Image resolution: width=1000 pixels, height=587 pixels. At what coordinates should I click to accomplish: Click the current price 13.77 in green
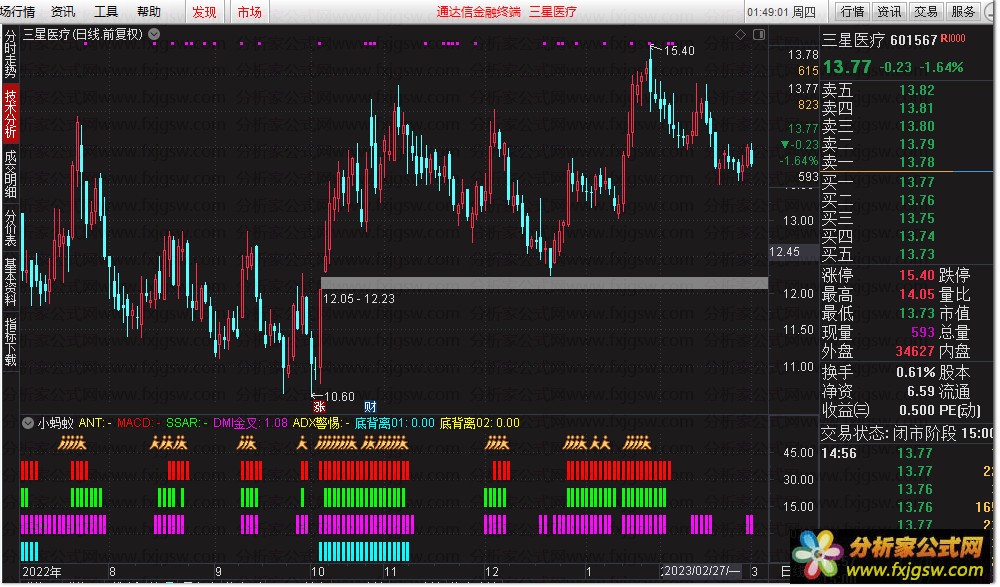[847, 66]
